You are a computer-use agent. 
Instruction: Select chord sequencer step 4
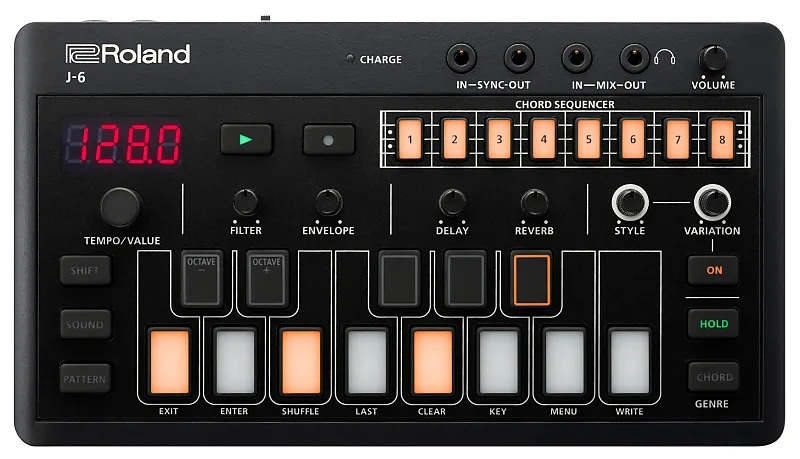point(542,140)
